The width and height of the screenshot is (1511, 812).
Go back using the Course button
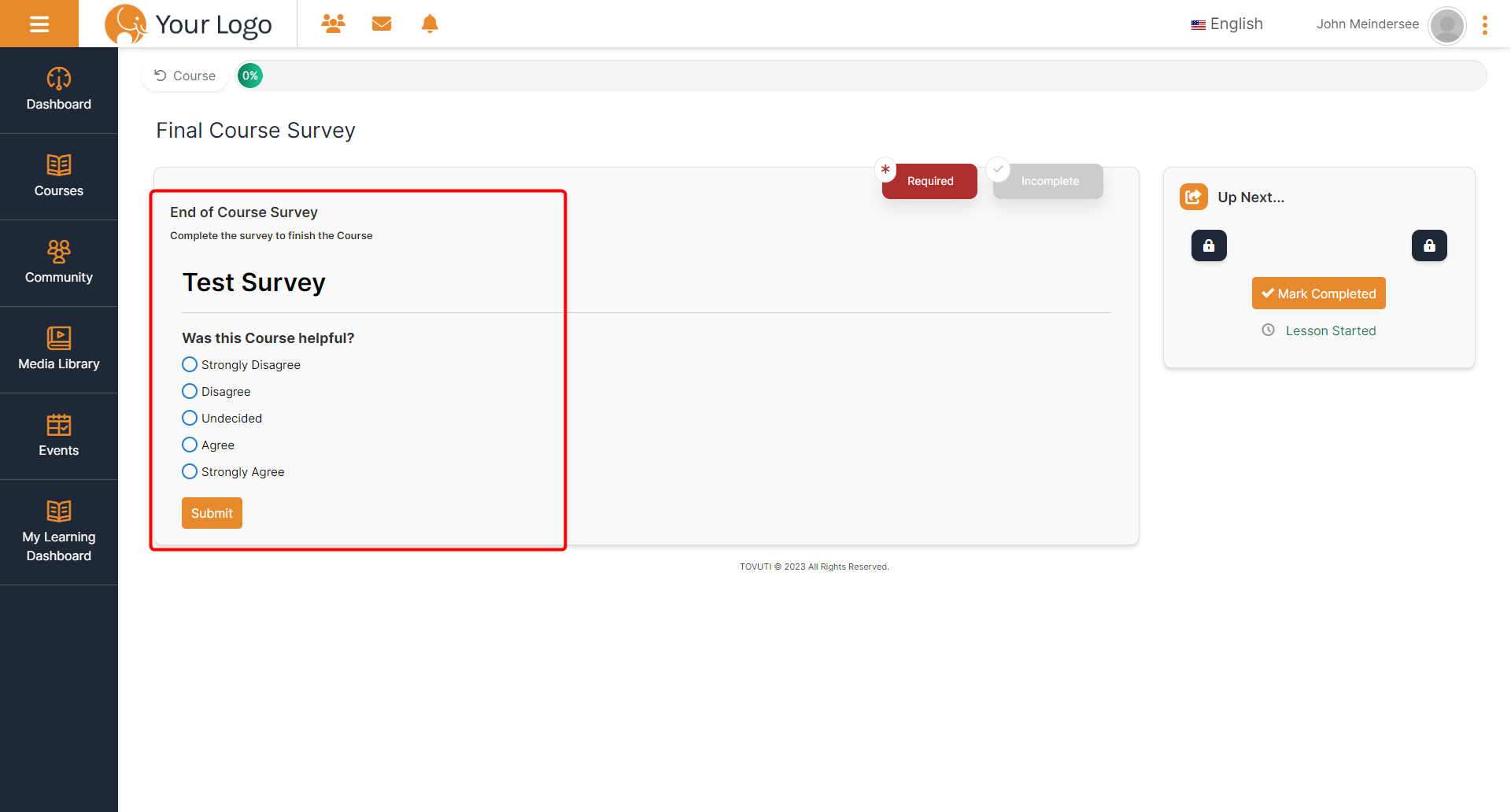tap(185, 76)
